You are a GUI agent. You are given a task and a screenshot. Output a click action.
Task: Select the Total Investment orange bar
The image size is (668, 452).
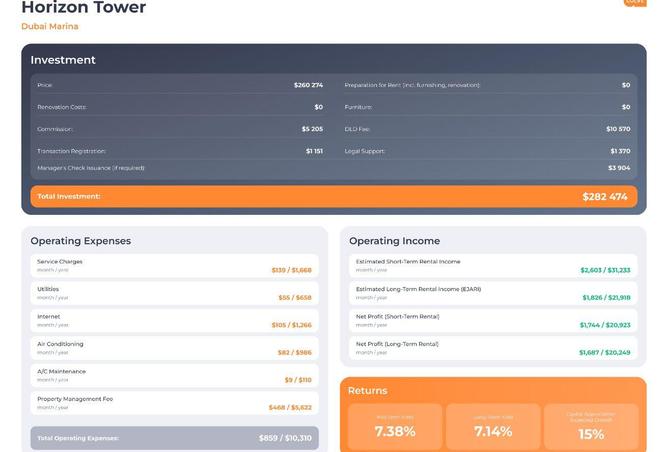tap(333, 196)
